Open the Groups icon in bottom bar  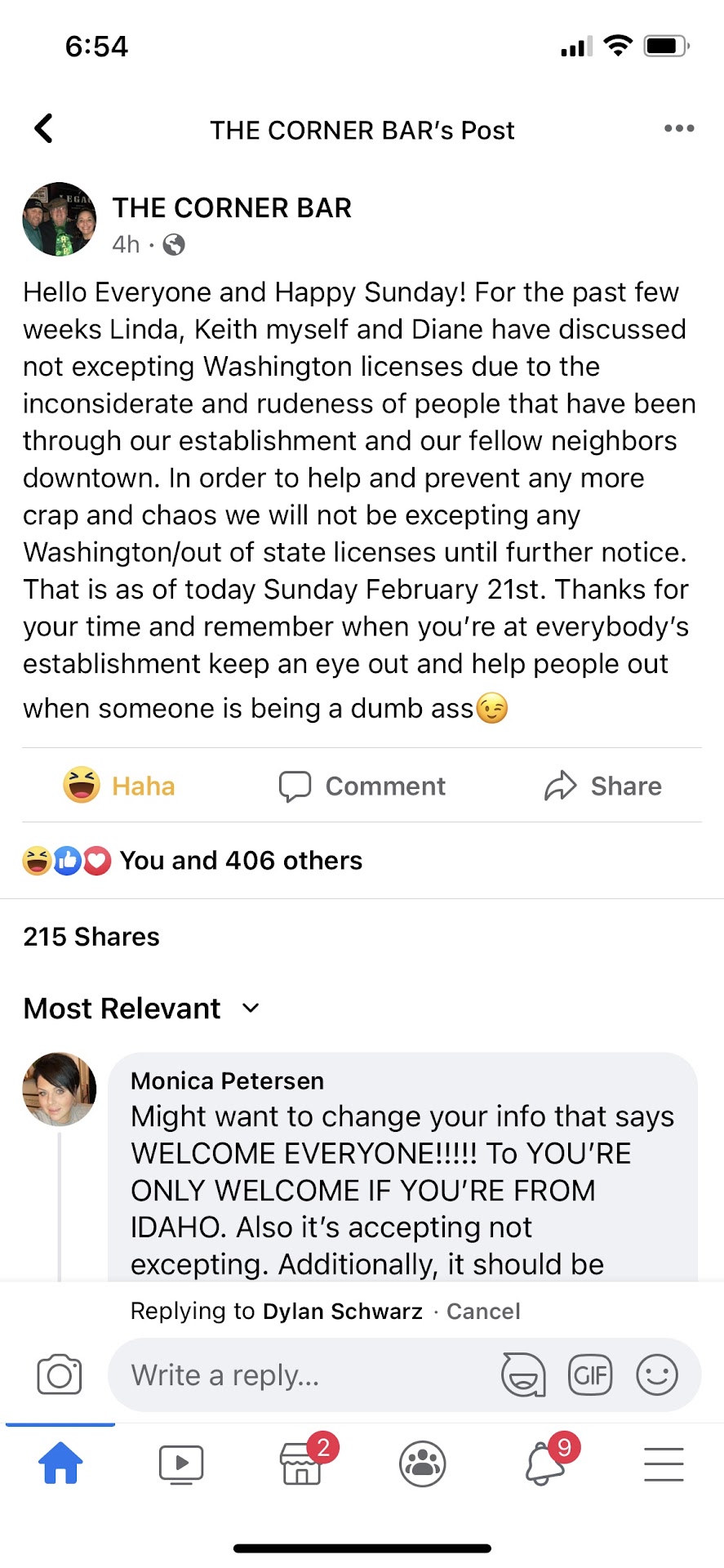(x=422, y=1463)
